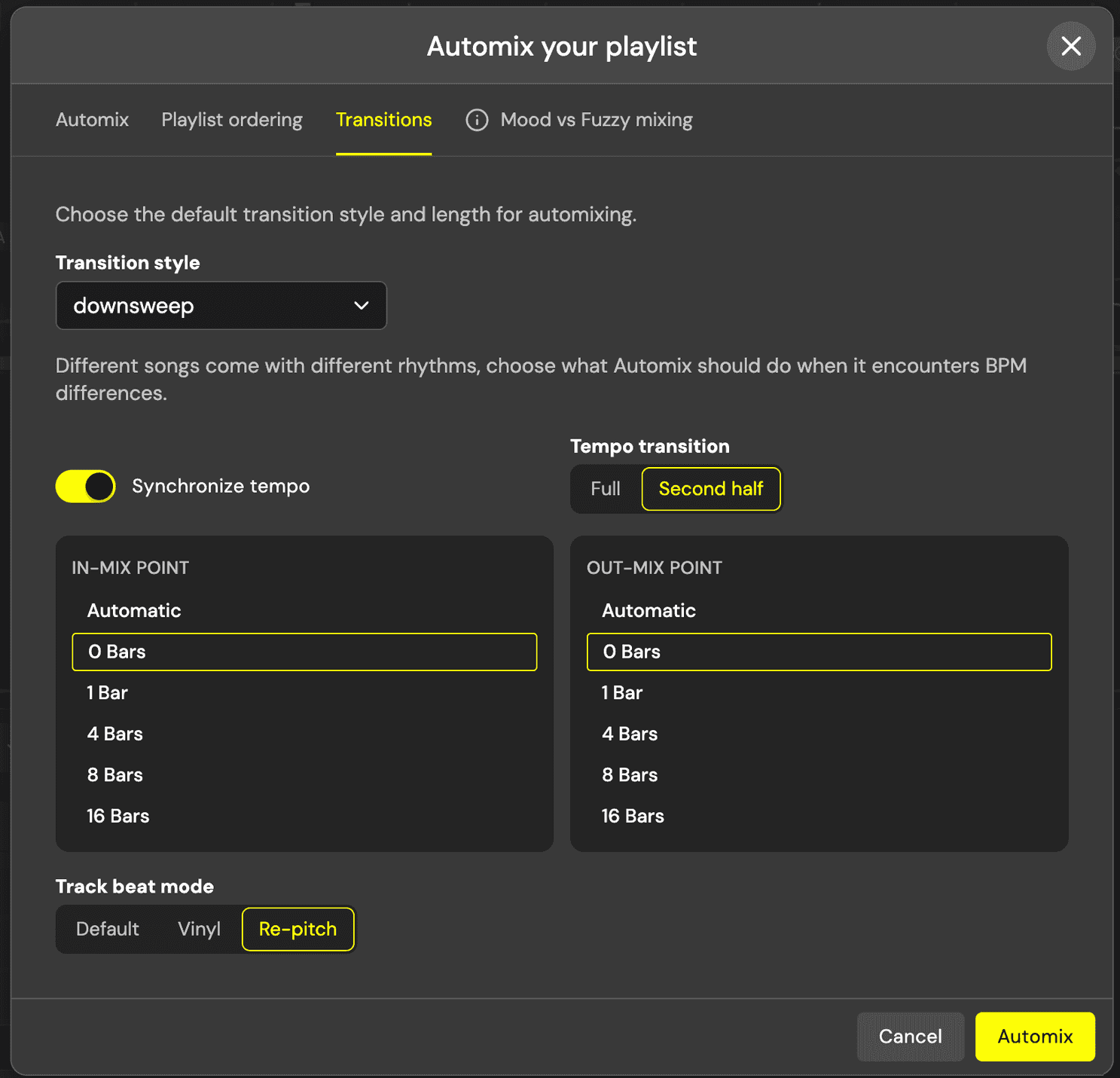Select the Transitions tab
This screenshot has width=1120, height=1078.
[x=383, y=120]
